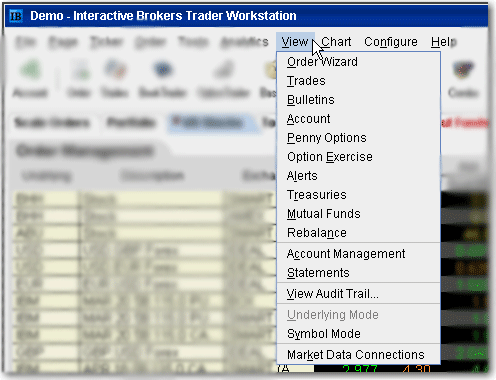Choose Penny Options
Image resolution: width=496 pixels, height=380 pixels.
[x=359, y=138]
